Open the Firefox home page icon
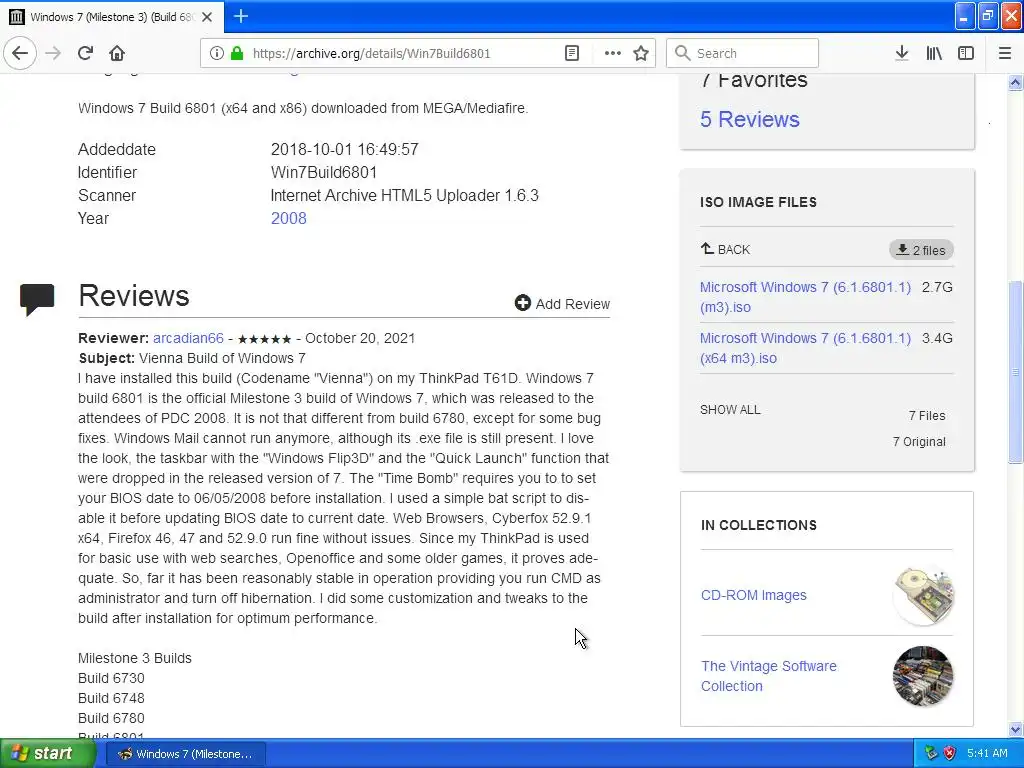This screenshot has width=1024, height=768. [x=117, y=53]
